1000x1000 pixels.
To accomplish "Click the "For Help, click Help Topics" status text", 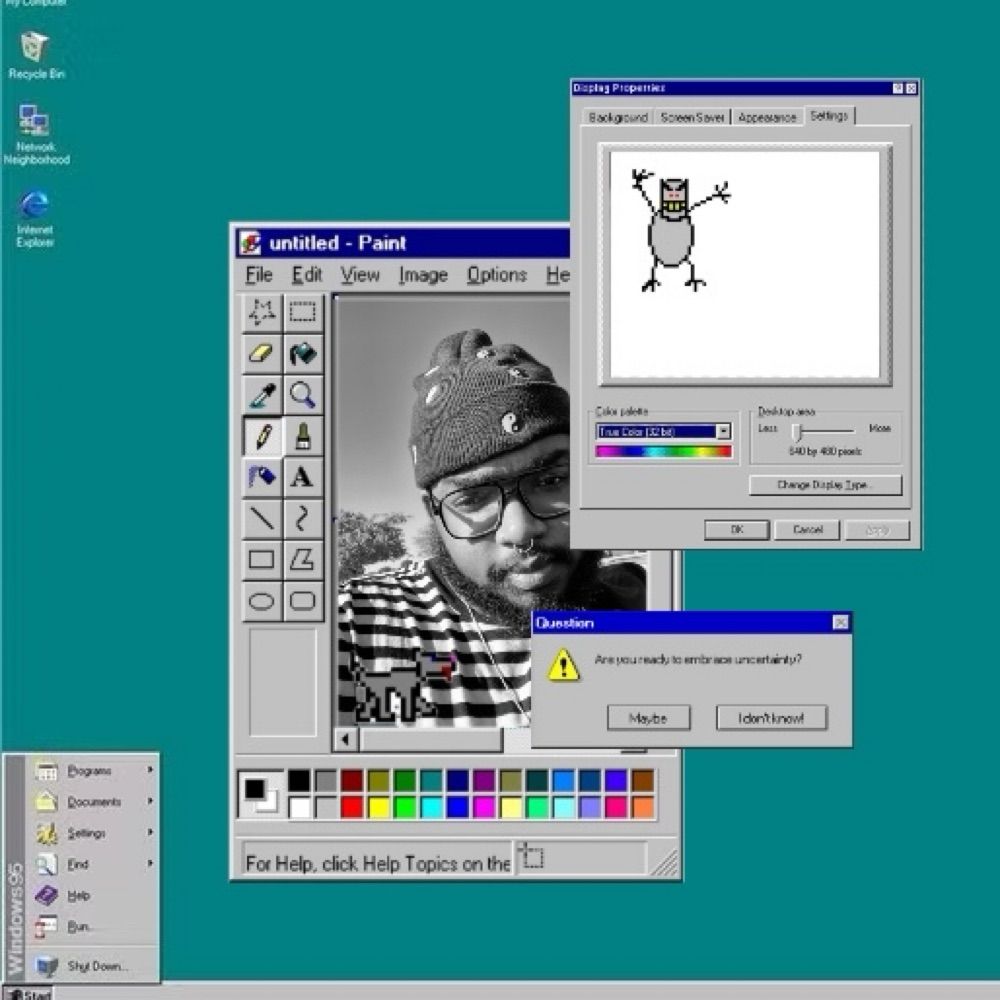I will [378, 864].
